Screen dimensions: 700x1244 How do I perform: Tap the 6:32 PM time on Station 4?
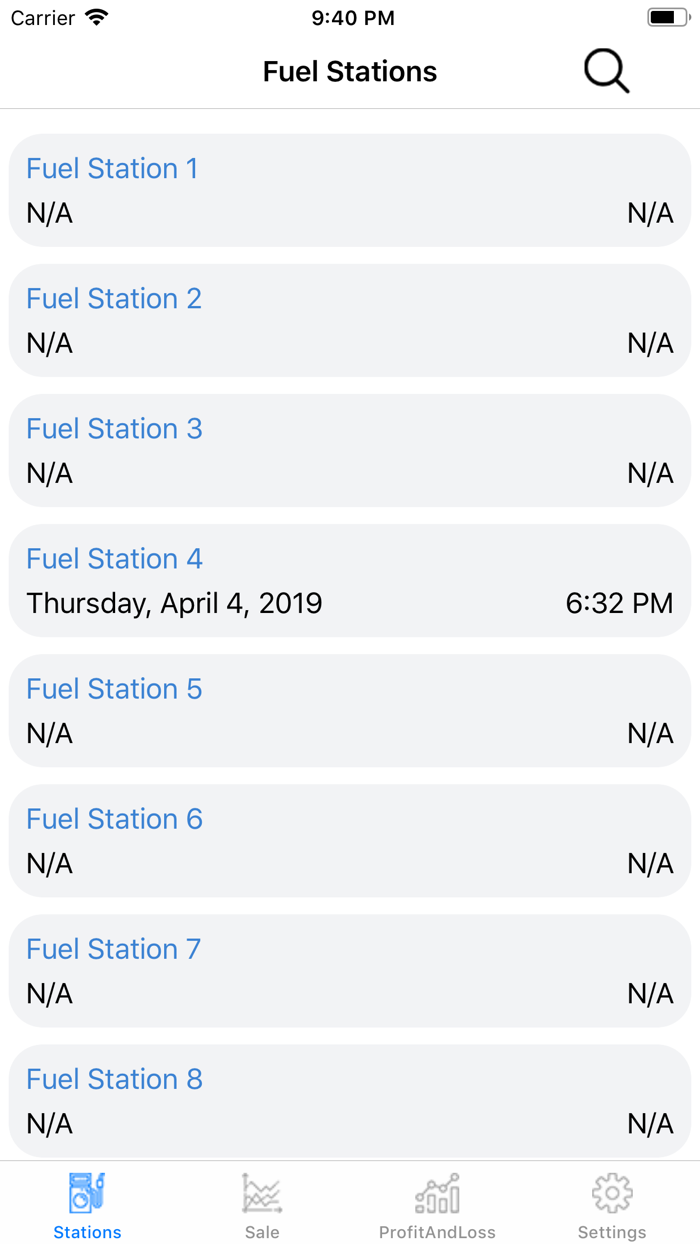point(619,603)
